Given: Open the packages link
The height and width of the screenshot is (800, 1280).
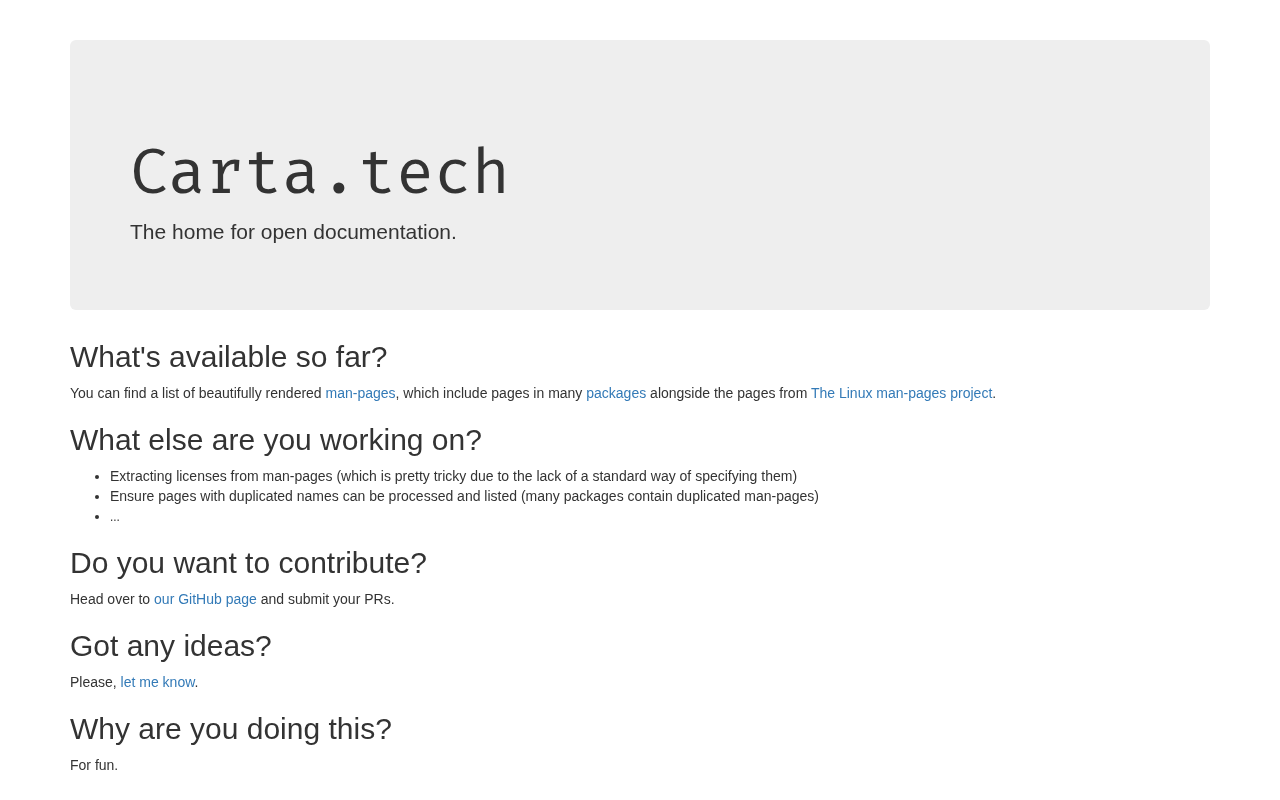Looking at the screenshot, I should click(616, 393).
